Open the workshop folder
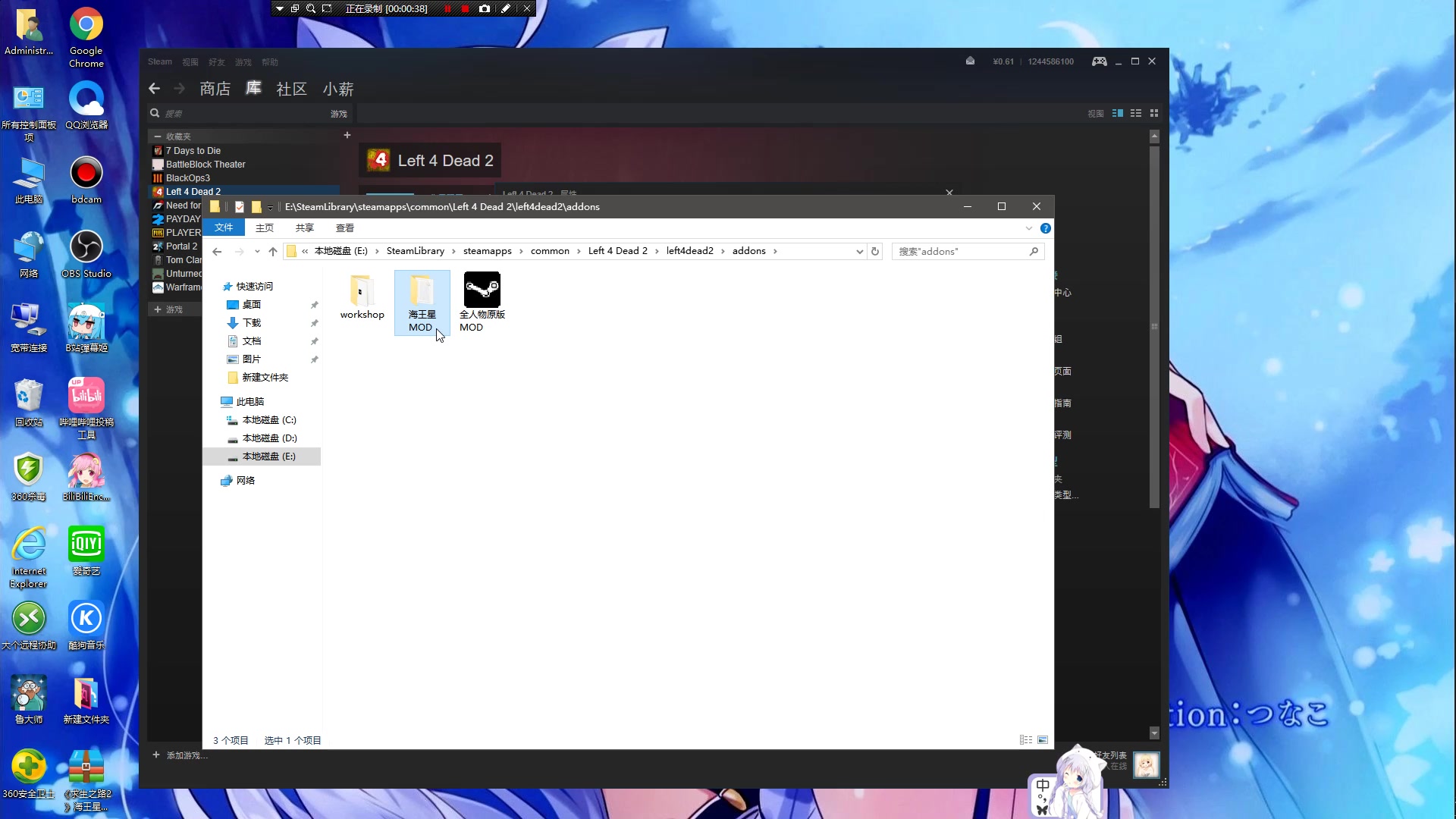This screenshot has width=1456, height=819. coord(362,297)
